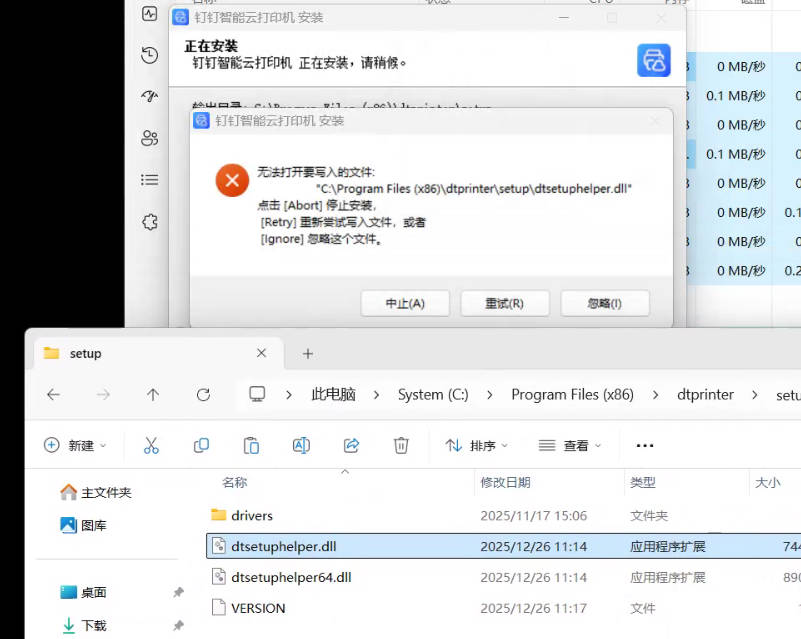Click the Cut scissors icon
Image resolution: width=801 pixels, height=639 pixels.
pos(151,445)
